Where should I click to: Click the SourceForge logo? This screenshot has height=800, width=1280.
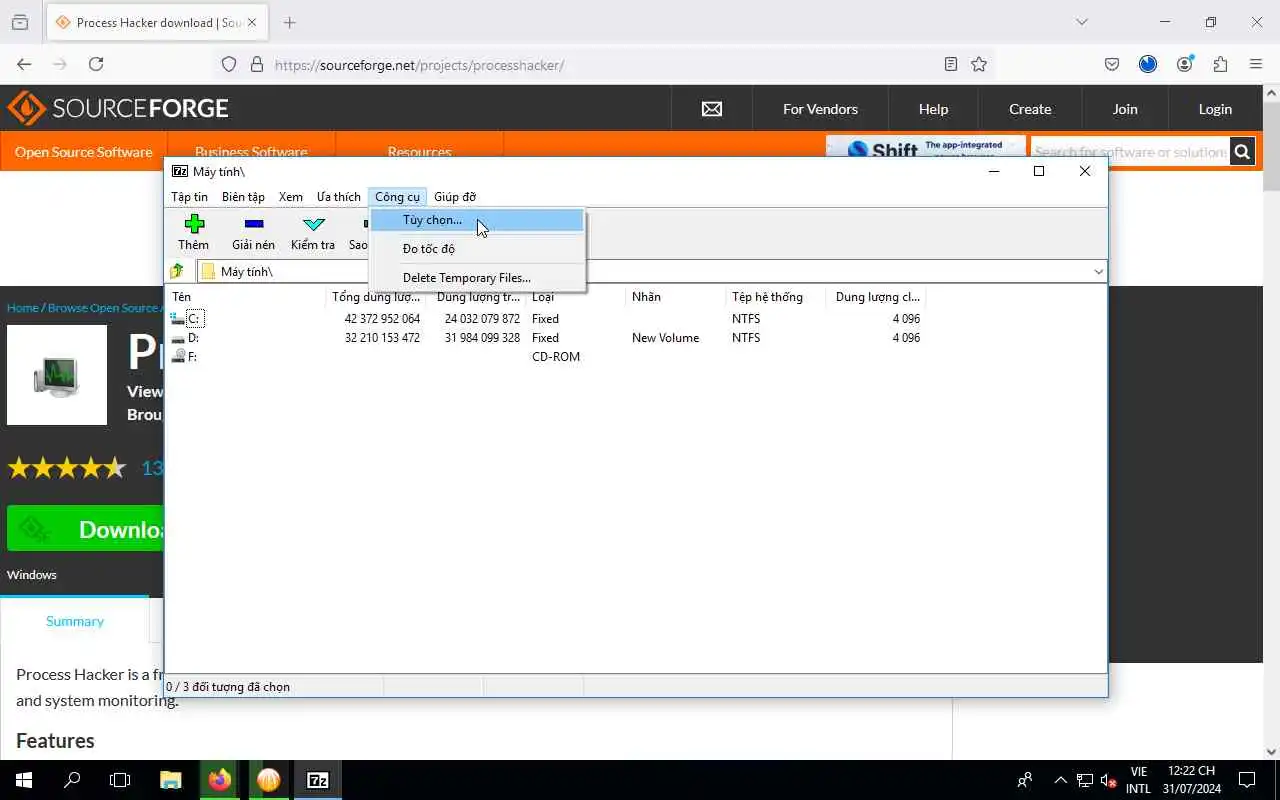coord(118,108)
